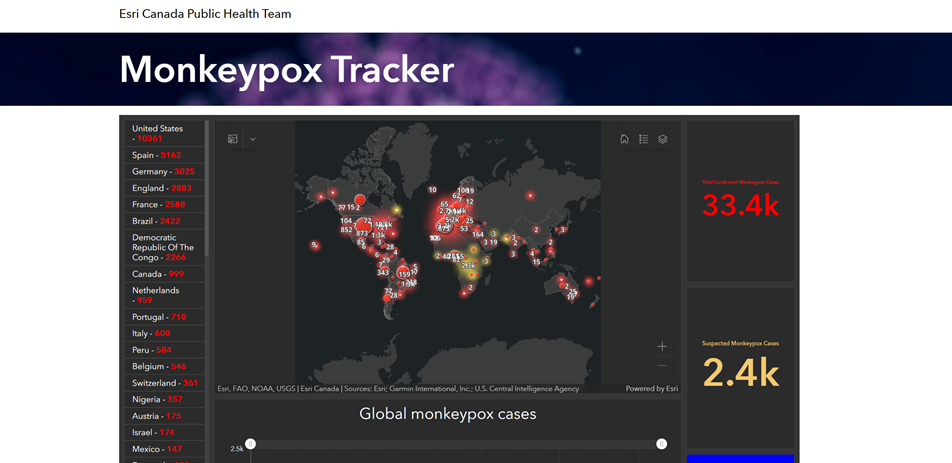The width and height of the screenshot is (952, 463).
Task: Select France - 2588 list entry
Action: (x=165, y=204)
